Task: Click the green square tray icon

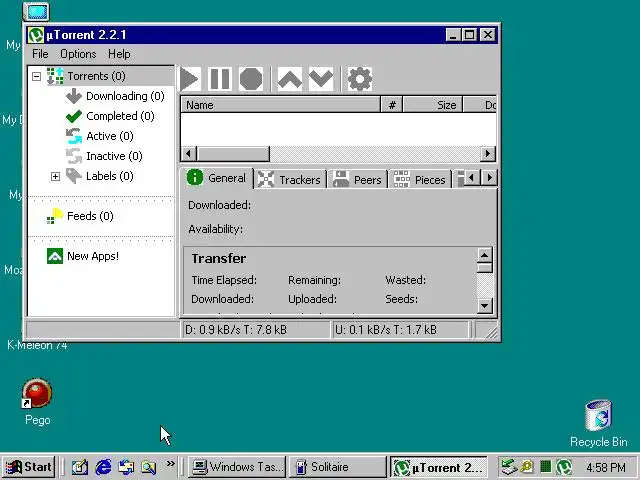Action: pos(546,466)
